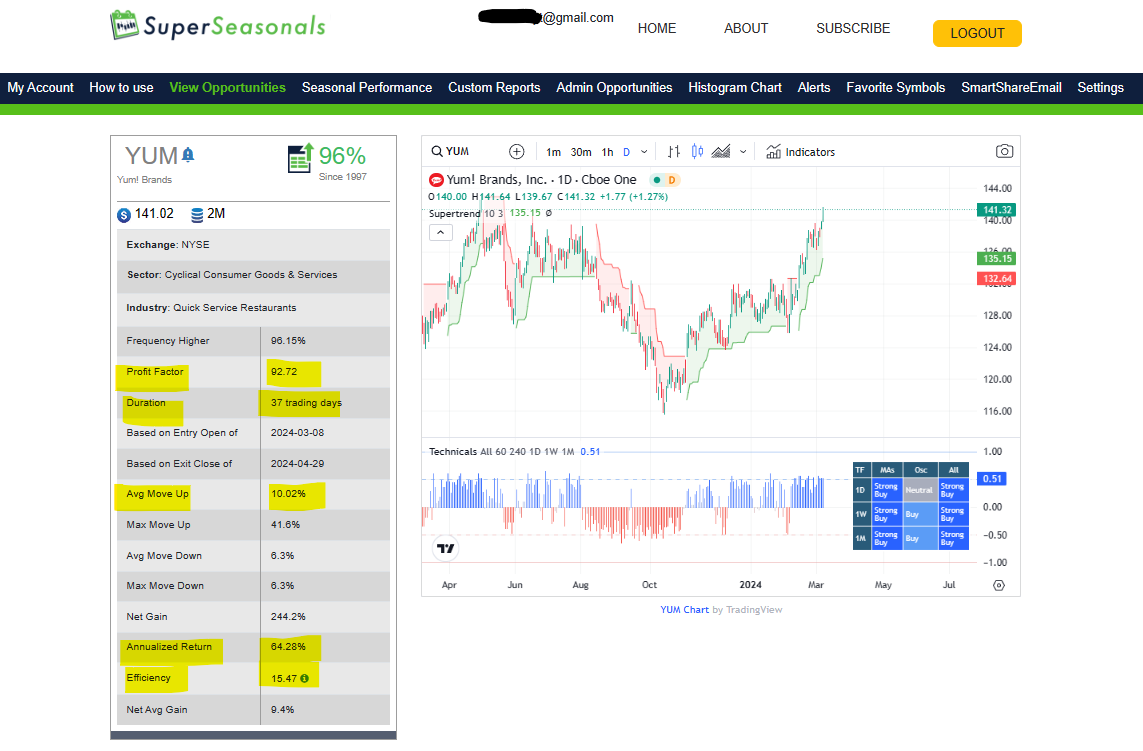Click the red 132.64 price label
This screenshot has height=751, width=1143.
996,279
